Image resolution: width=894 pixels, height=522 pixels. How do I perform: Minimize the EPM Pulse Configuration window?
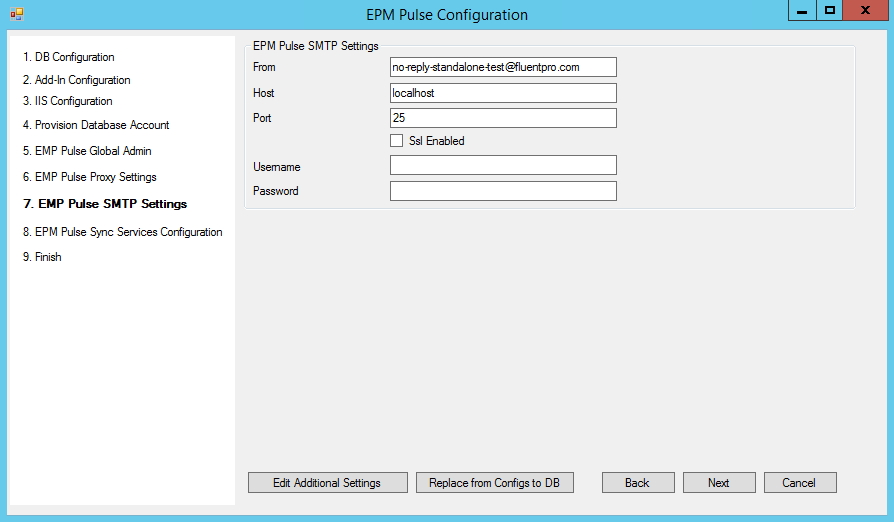coord(802,11)
